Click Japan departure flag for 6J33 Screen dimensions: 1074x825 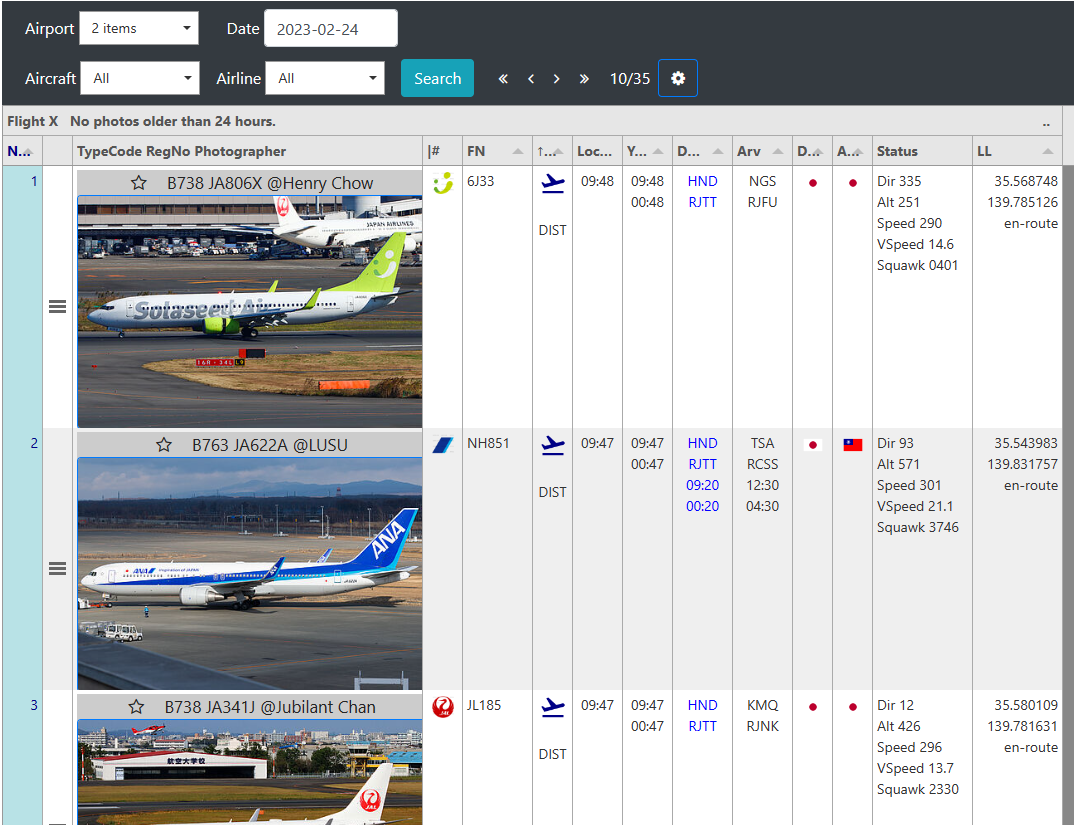[x=813, y=183]
